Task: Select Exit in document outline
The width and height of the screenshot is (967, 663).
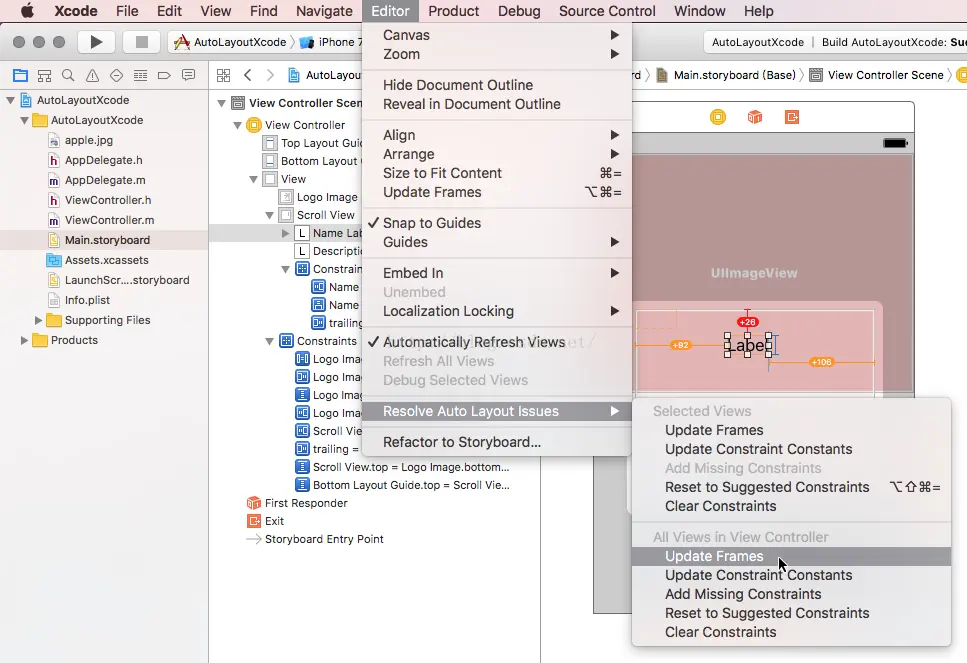Action: pos(274,521)
